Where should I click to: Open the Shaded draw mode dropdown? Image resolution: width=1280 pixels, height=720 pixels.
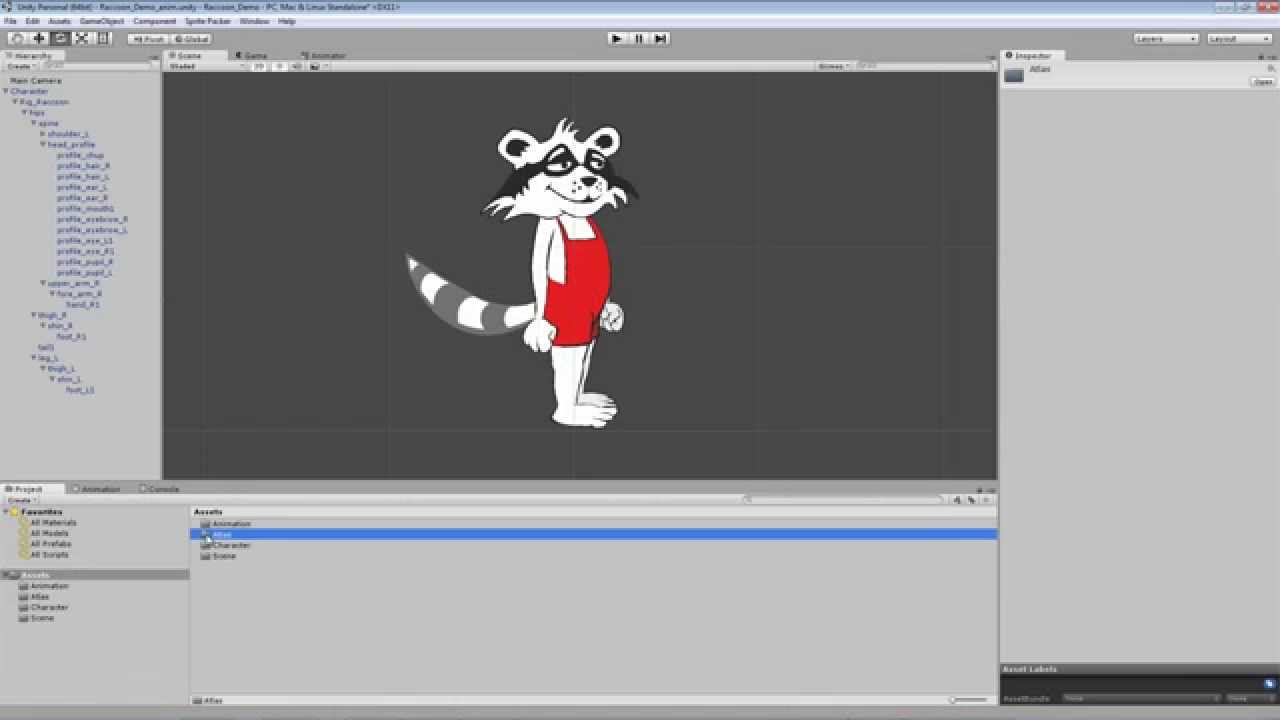coord(206,66)
